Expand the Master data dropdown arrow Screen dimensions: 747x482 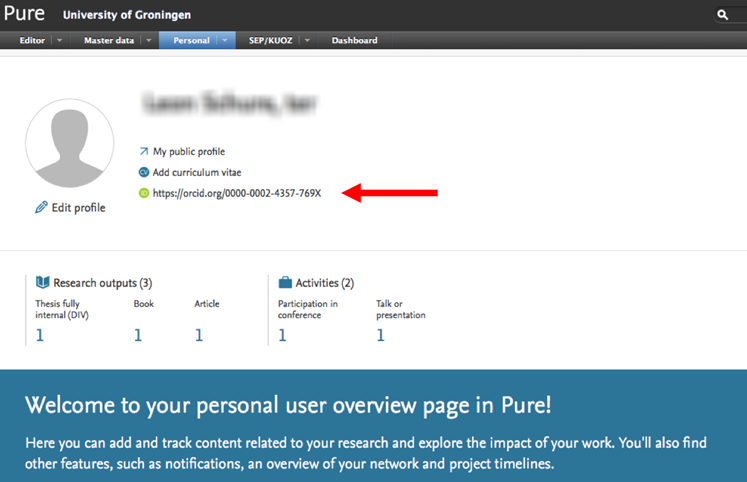click(148, 41)
